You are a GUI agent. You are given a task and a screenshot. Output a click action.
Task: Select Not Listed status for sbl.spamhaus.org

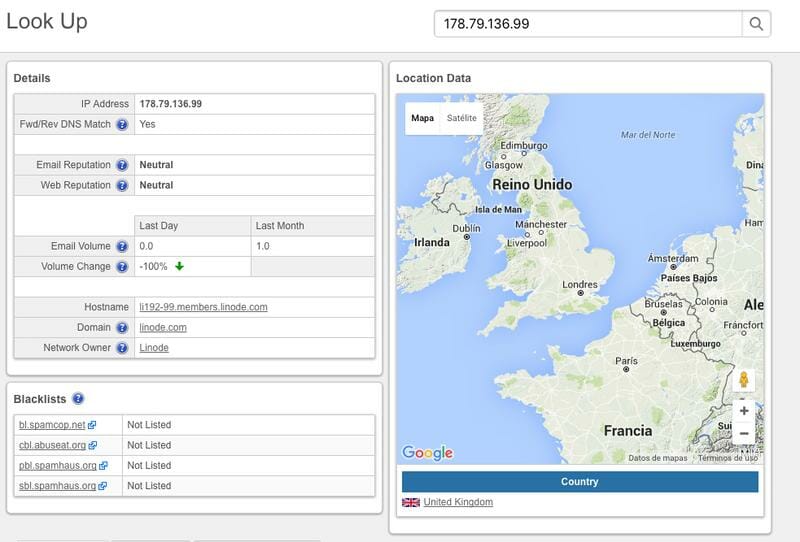(149, 486)
